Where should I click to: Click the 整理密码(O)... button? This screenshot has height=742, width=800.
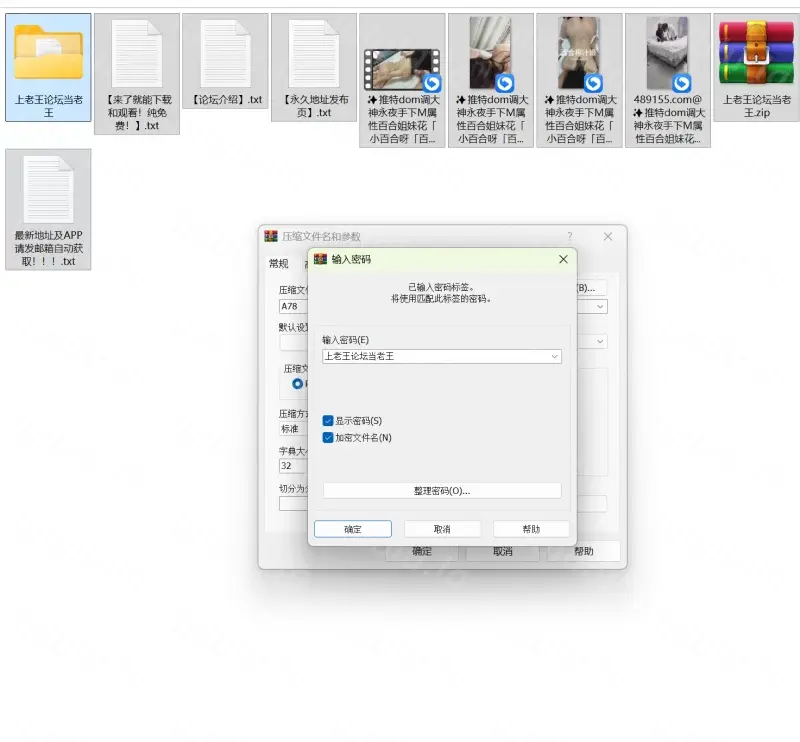[x=441, y=491]
